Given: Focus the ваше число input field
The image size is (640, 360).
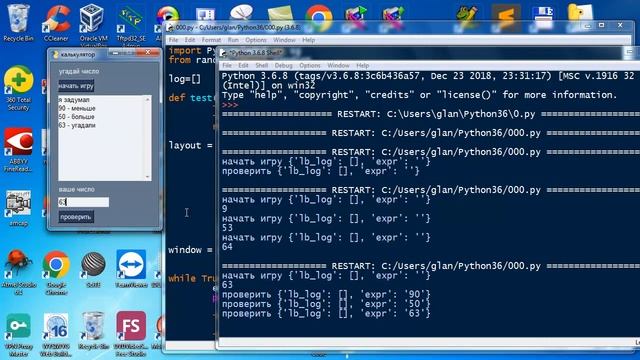Looking at the screenshot, I should pyautogui.click(x=84, y=202).
